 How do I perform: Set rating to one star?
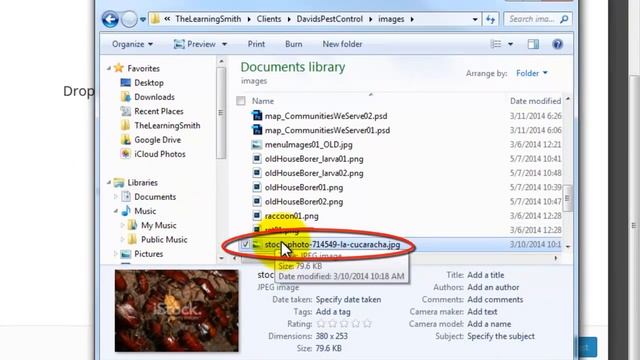tap(321, 324)
